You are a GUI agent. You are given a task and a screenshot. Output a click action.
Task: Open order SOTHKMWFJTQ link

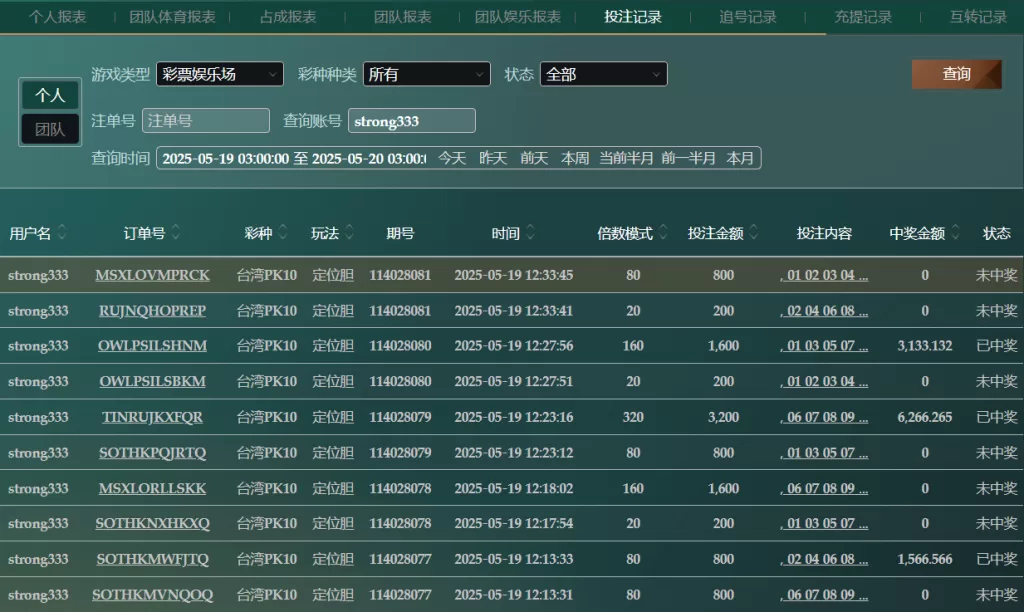[152, 559]
